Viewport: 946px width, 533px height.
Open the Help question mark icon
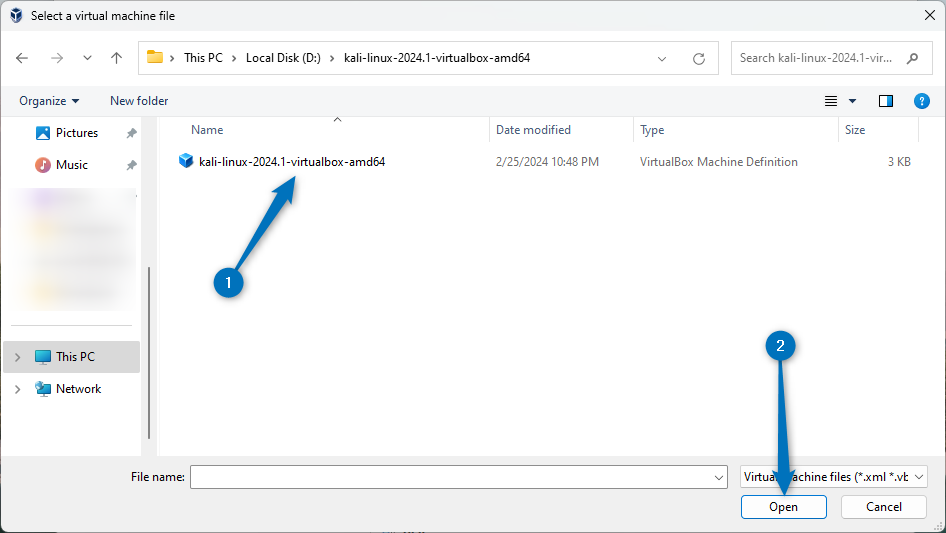pyautogui.click(x=922, y=101)
